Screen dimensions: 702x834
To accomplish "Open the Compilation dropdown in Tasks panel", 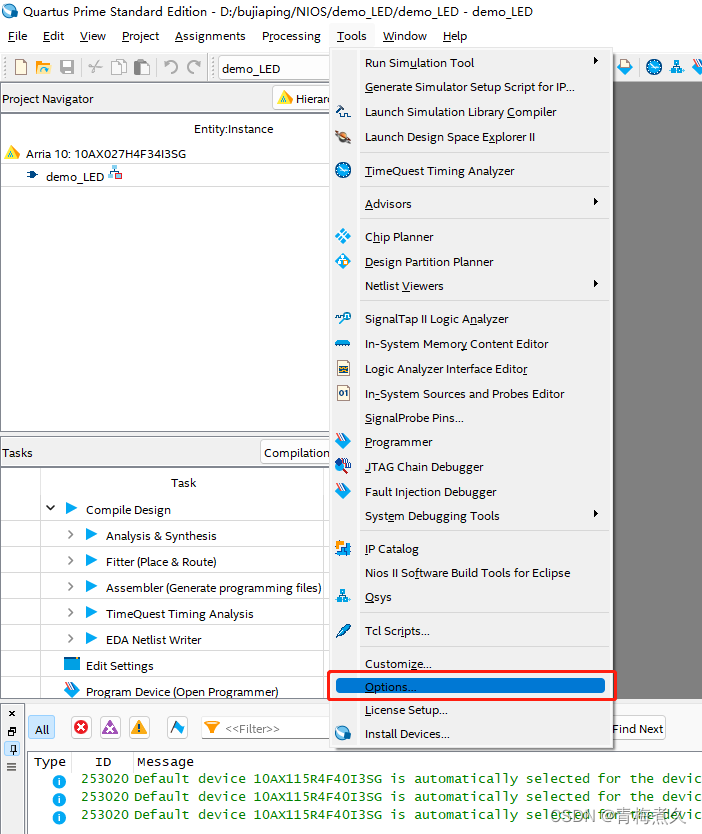I will (x=295, y=453).
